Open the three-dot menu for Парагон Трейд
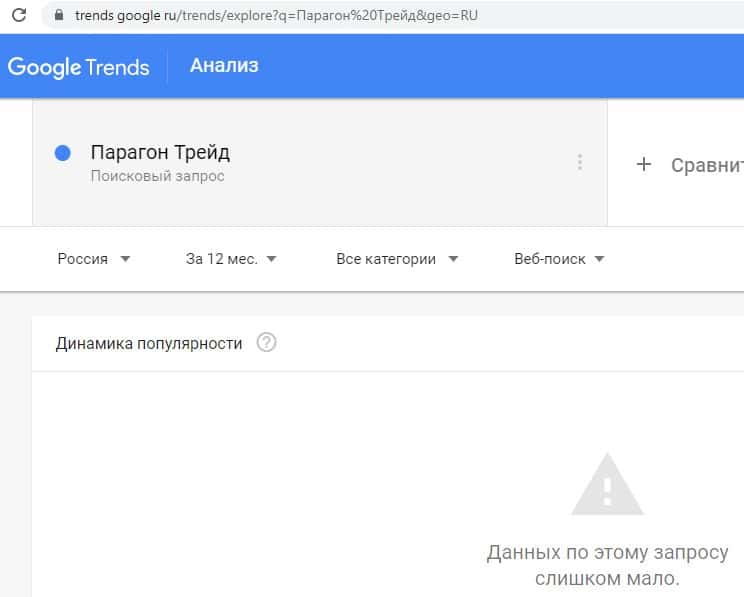This screenshot has height=597, width=744. coord(579,163)
